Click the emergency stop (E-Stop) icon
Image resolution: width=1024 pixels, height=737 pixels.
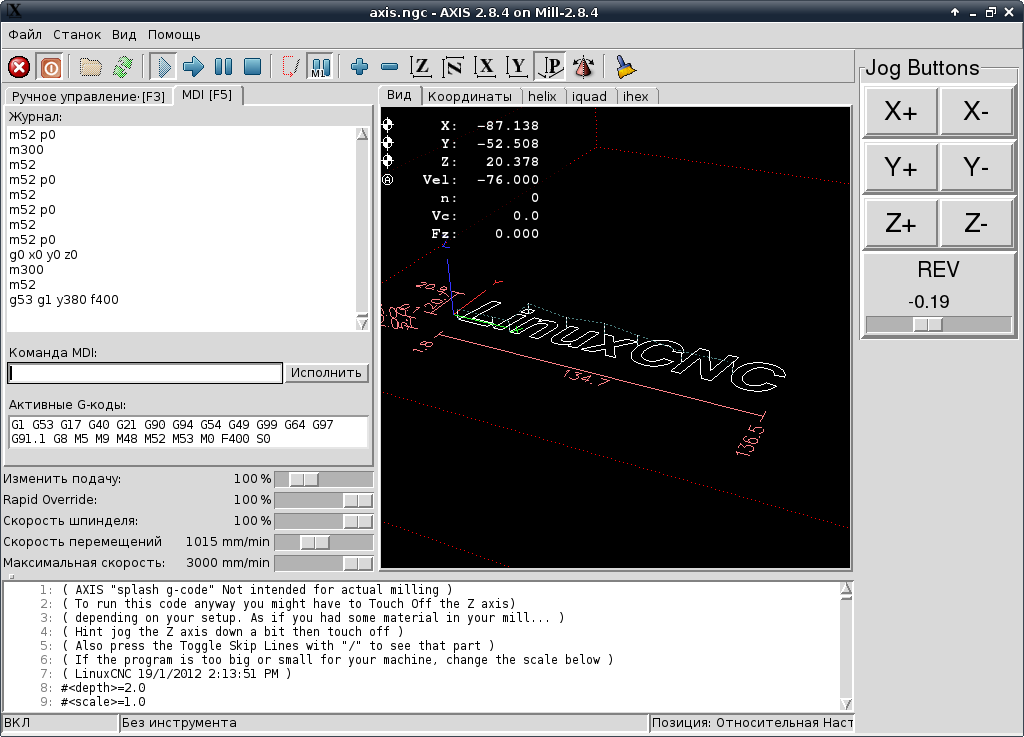coord(19,67)
